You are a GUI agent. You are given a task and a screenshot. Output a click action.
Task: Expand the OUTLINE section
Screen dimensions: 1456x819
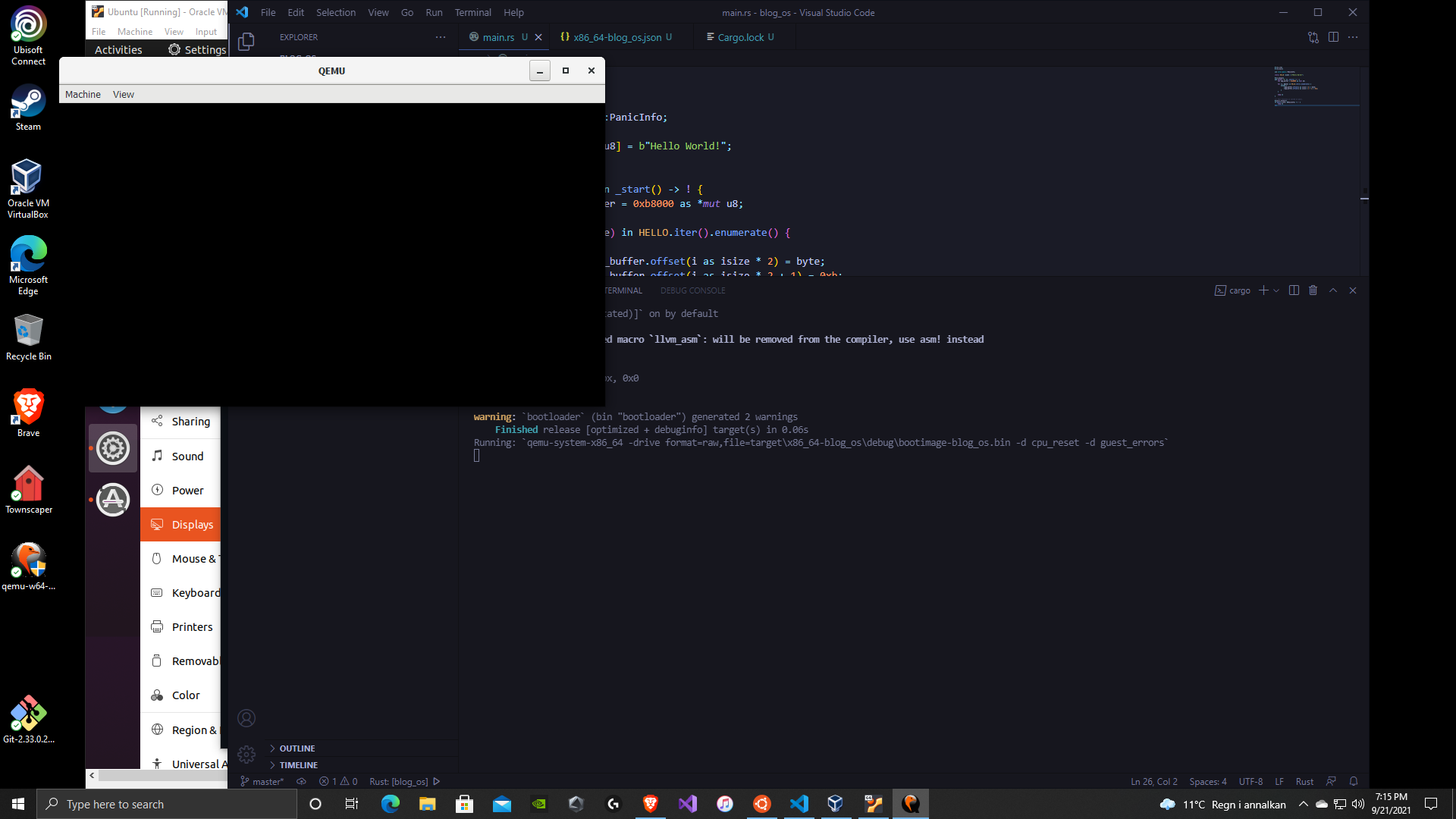[x=361, y=748]
